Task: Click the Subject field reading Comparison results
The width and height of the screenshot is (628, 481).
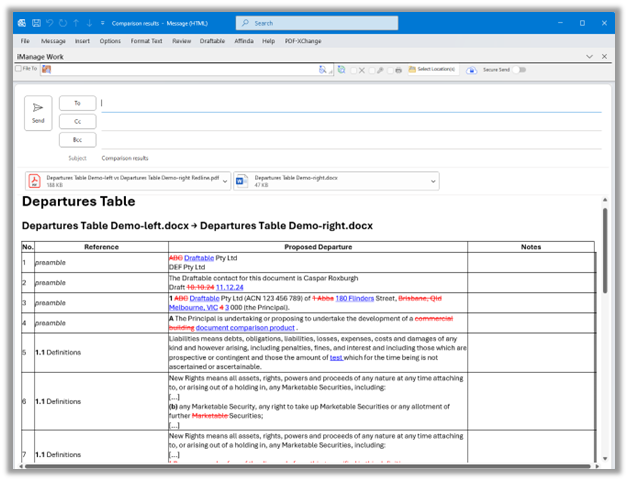Action: click(351, 158)
